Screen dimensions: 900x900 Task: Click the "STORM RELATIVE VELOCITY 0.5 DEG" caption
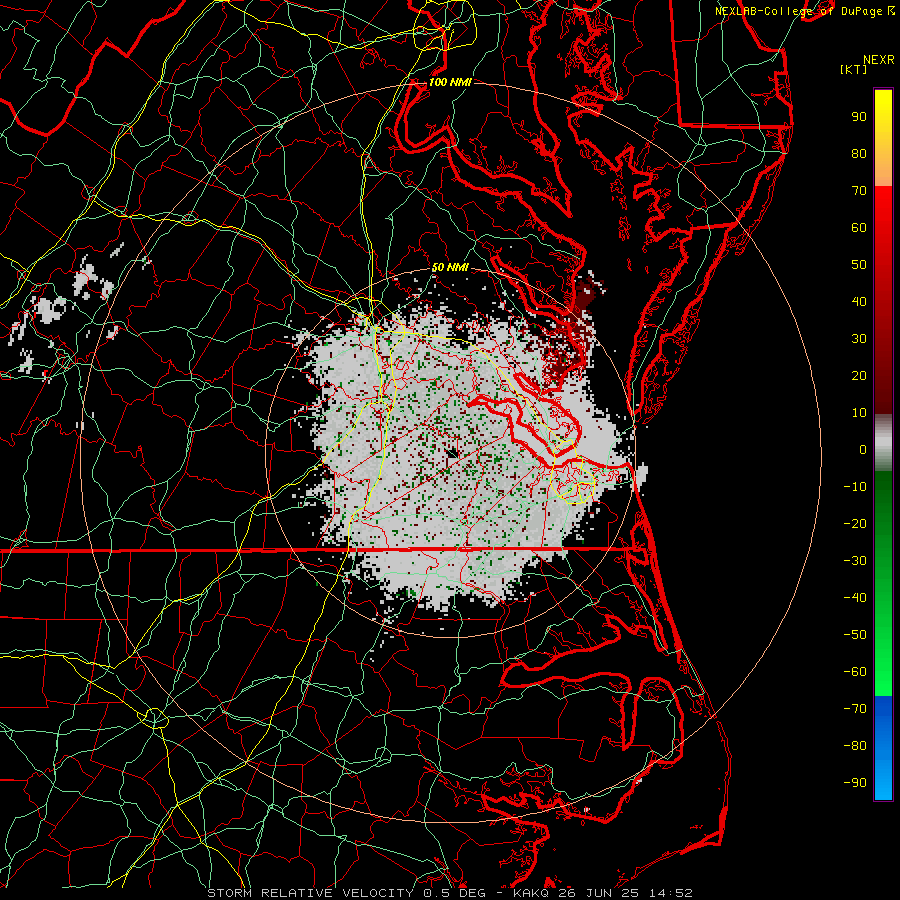point(346,893)
